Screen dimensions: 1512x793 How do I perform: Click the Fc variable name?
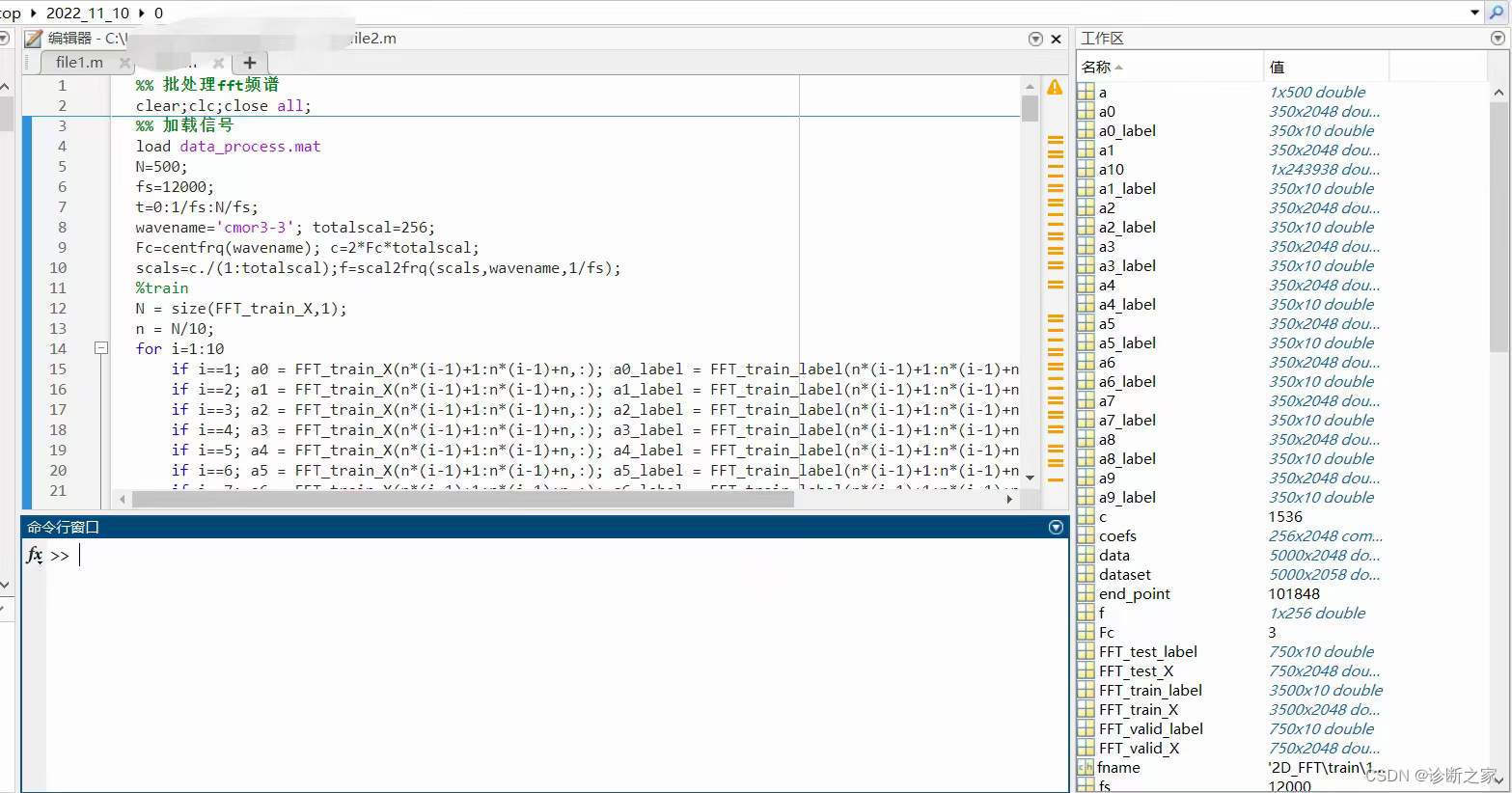pos(1106,632)
